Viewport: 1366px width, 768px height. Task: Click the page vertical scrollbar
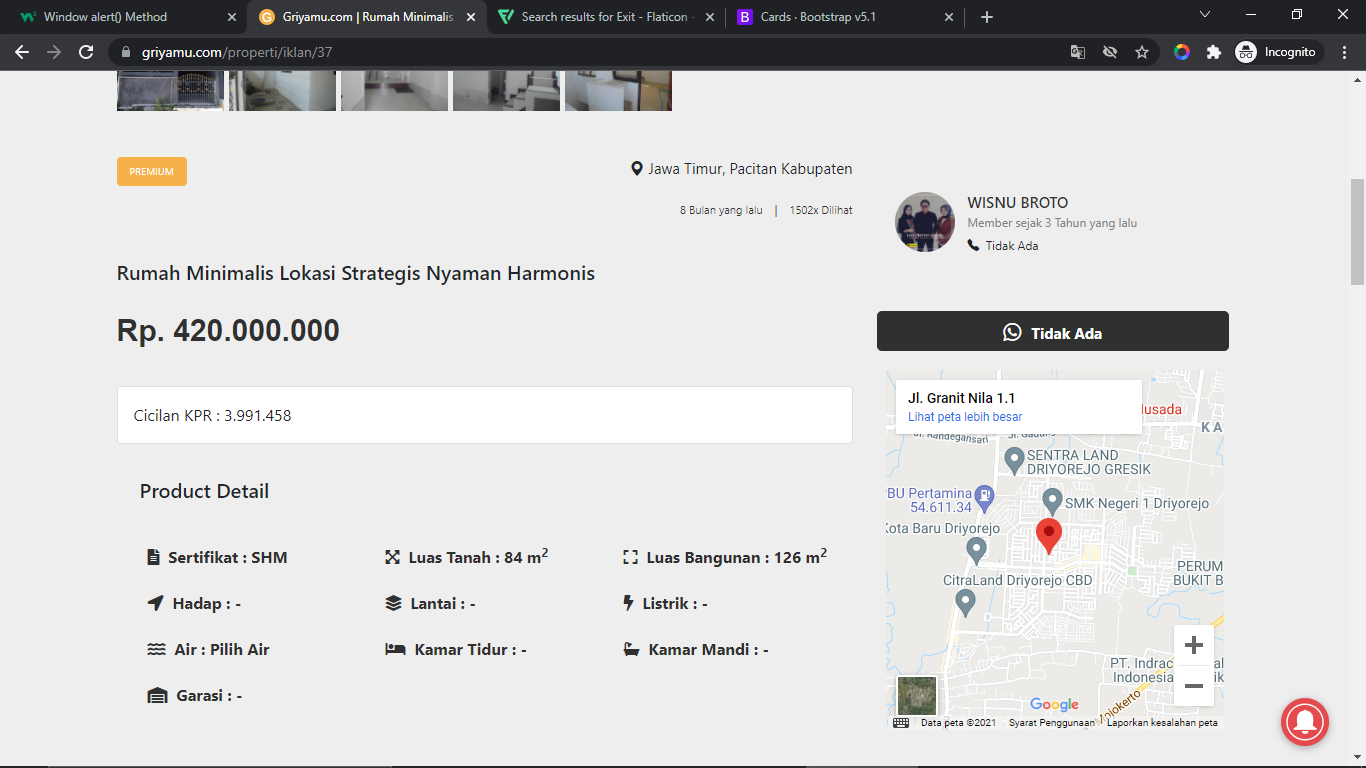click(1357, 230)
